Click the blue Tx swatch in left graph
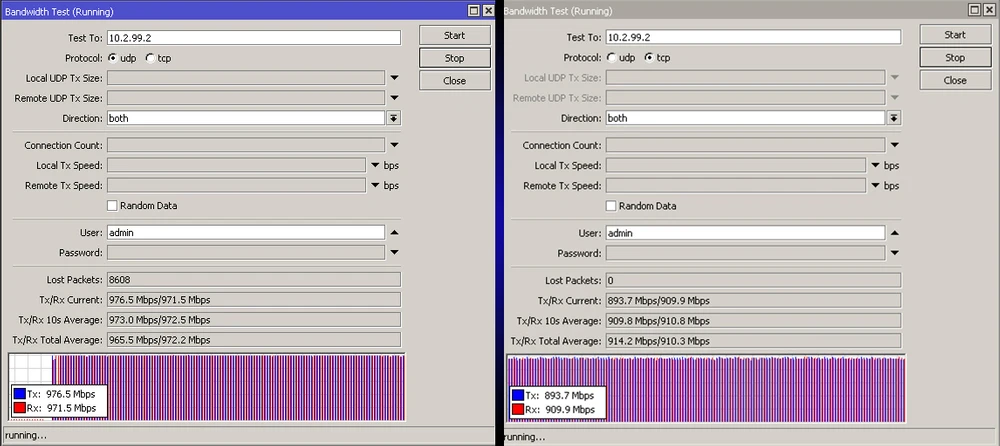 point(19,395)
